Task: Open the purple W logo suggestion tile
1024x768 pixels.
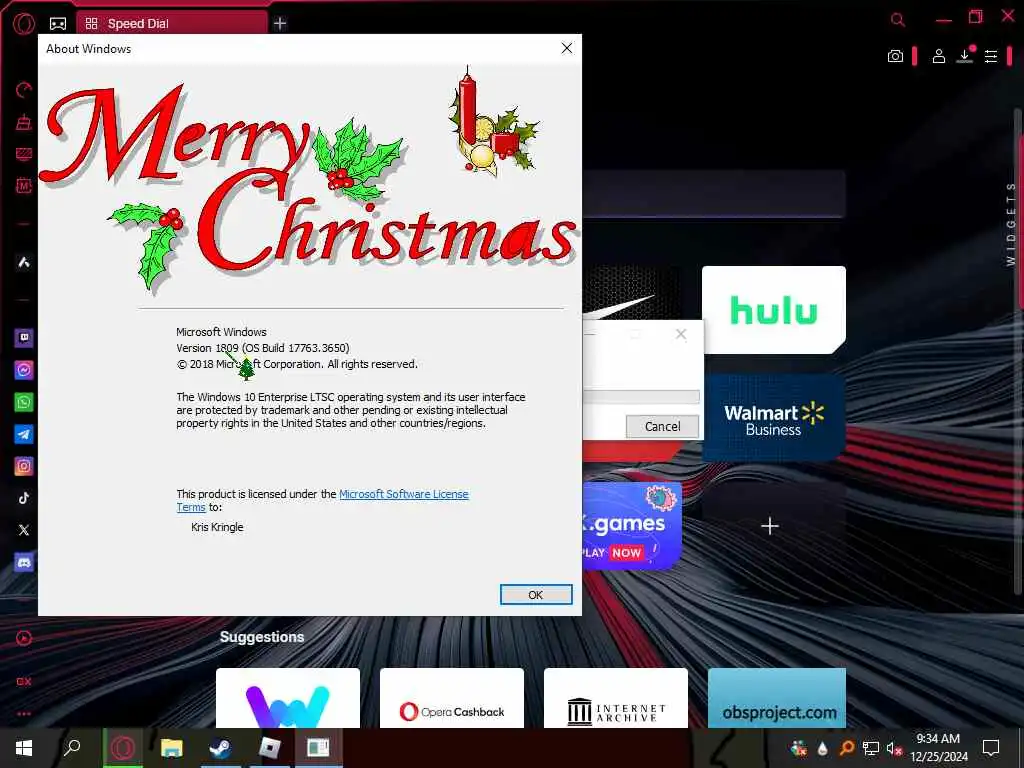Action: coord(288,698)
